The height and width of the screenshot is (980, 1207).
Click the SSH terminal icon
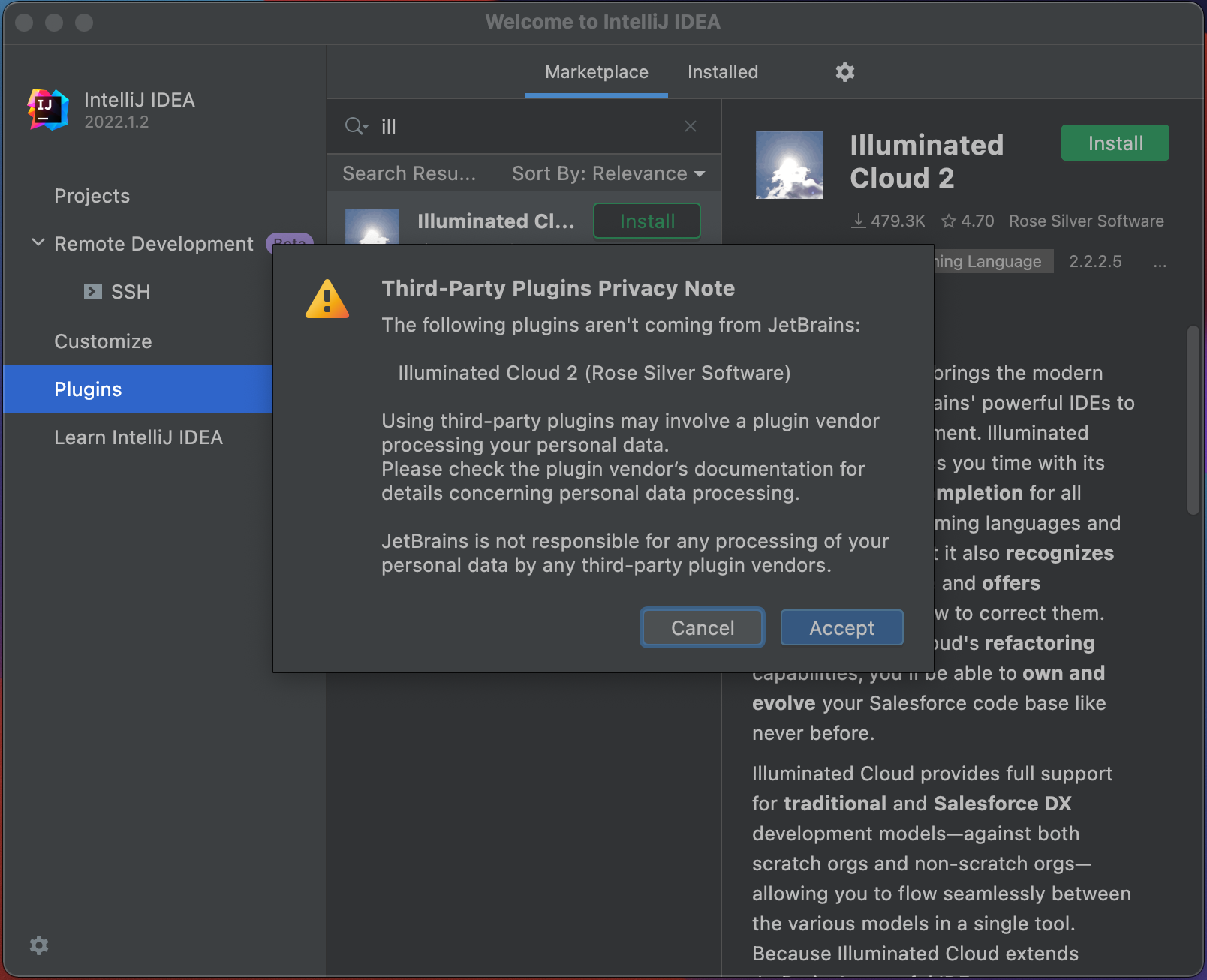tap(93, 292)
